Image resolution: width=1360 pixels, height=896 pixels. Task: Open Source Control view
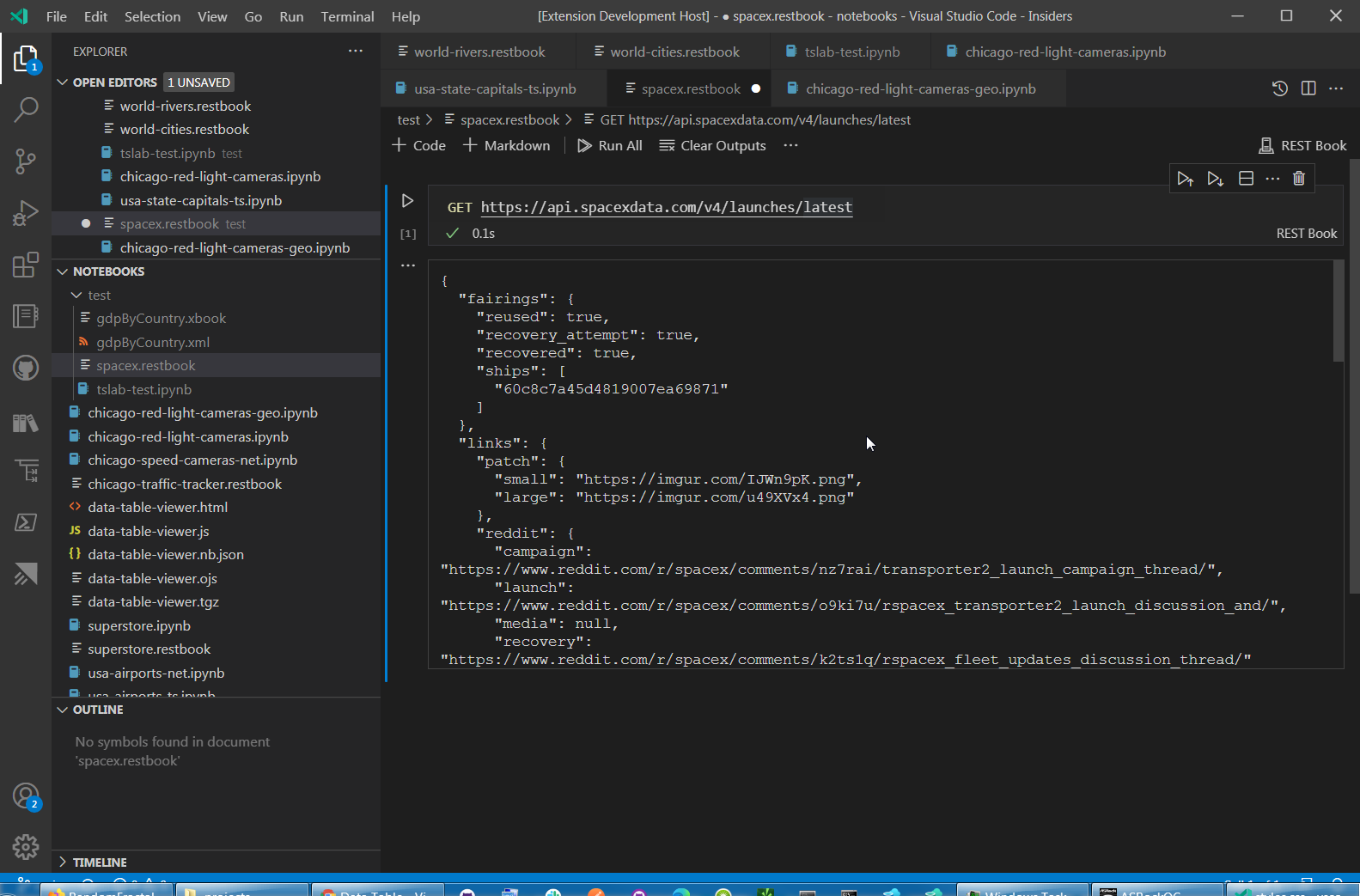pos(26,161)
